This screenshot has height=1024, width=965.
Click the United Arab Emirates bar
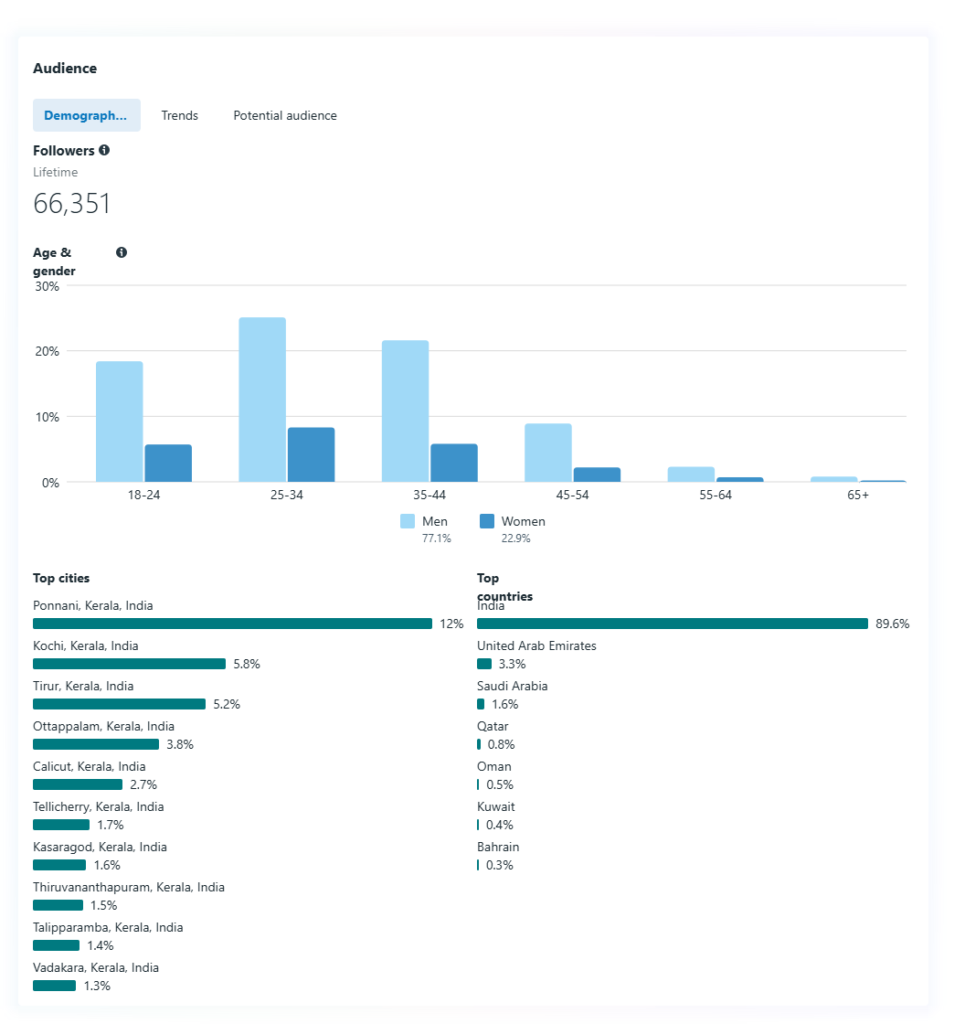tap(484, 664)
